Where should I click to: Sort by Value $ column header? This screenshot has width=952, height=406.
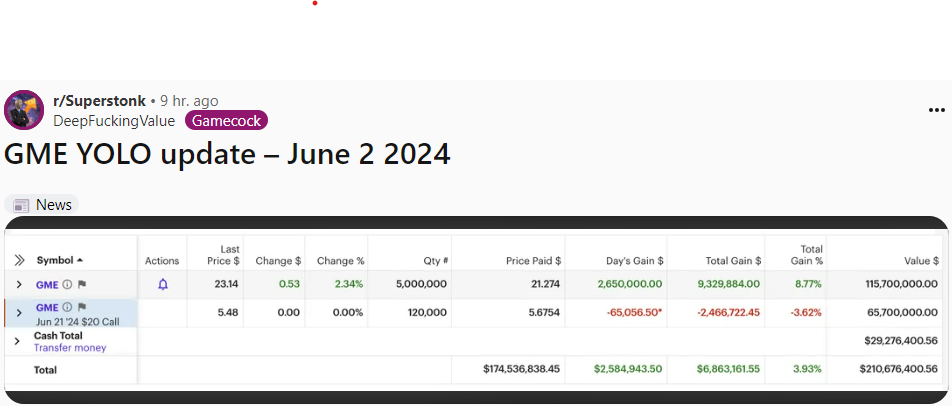pos(922,260)
